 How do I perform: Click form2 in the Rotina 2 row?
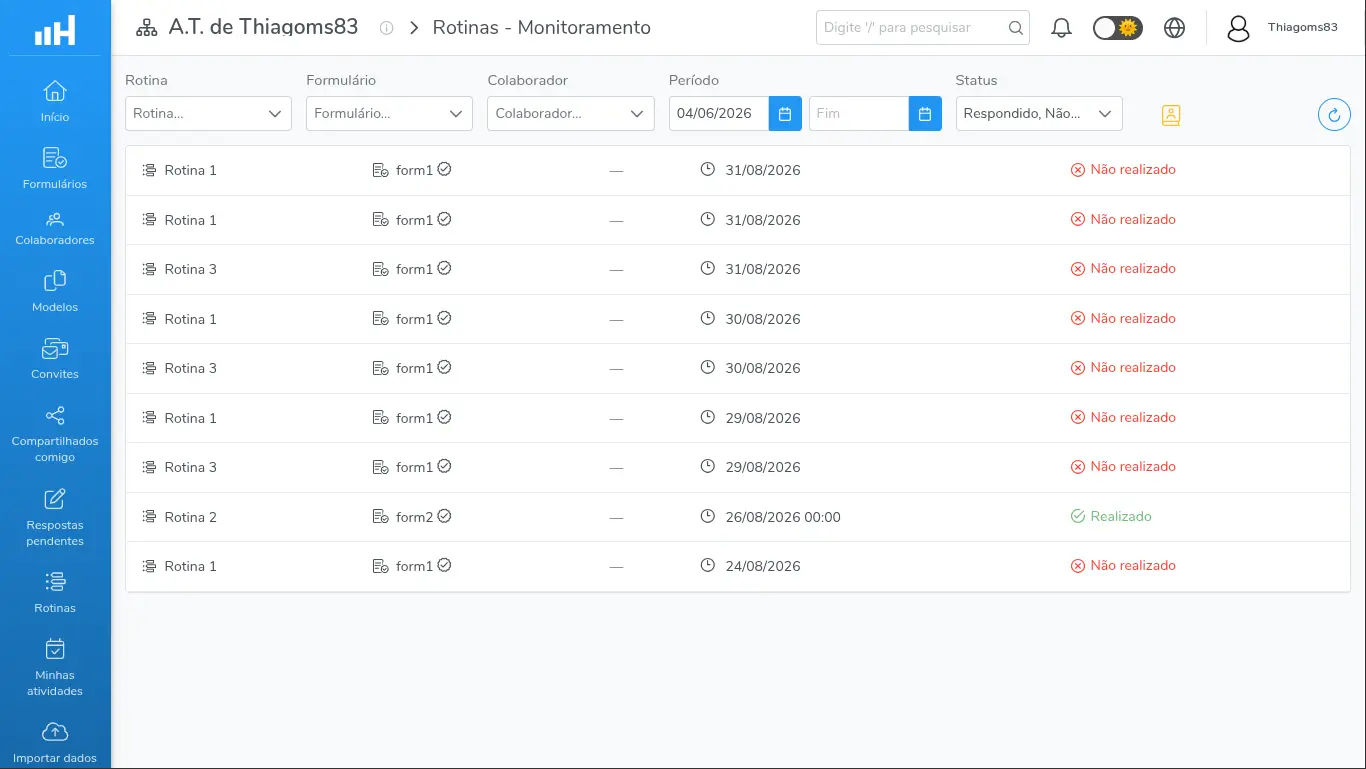point(414,517)
